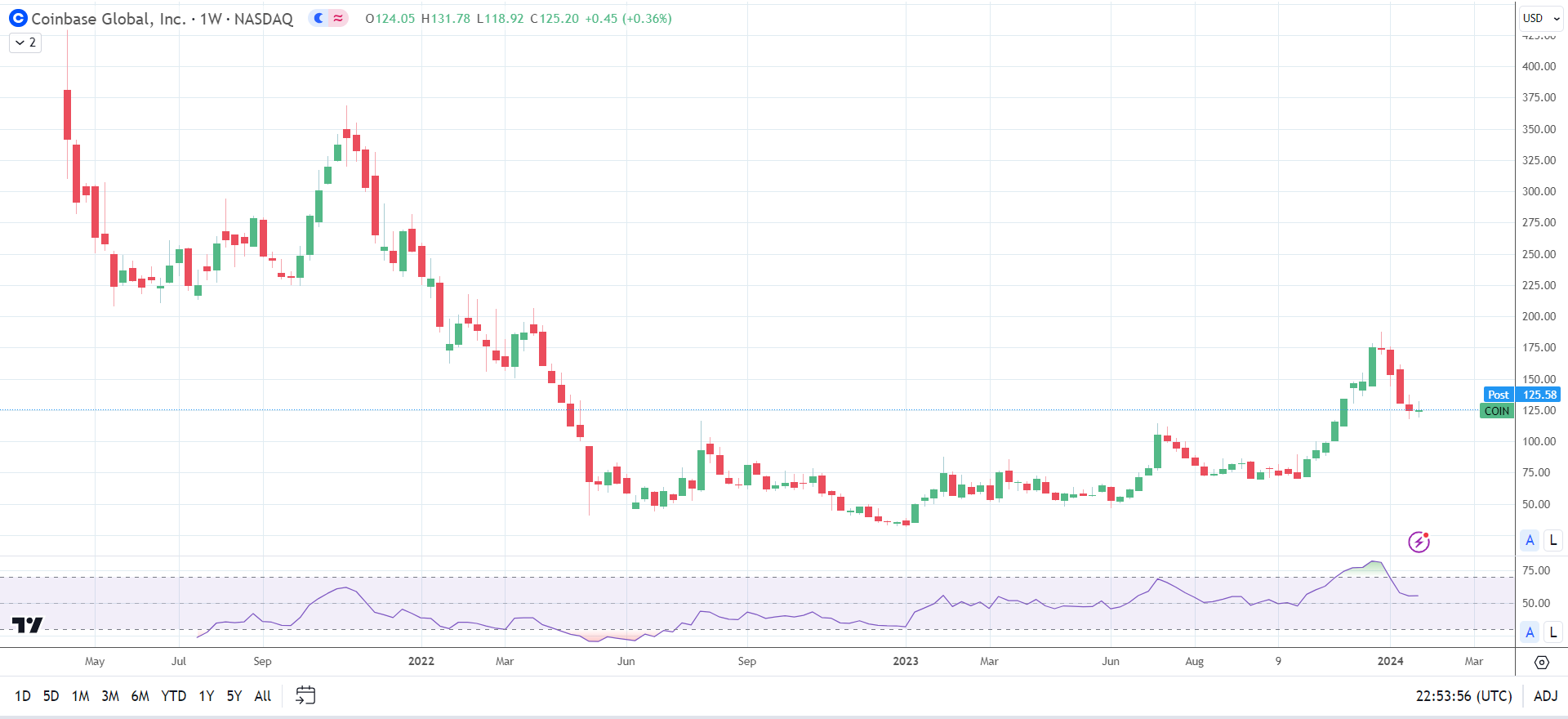Open the TradingView logo link
Image resolution: width=1568 pixels, height=719 pixels.
(x=27, y=625)
